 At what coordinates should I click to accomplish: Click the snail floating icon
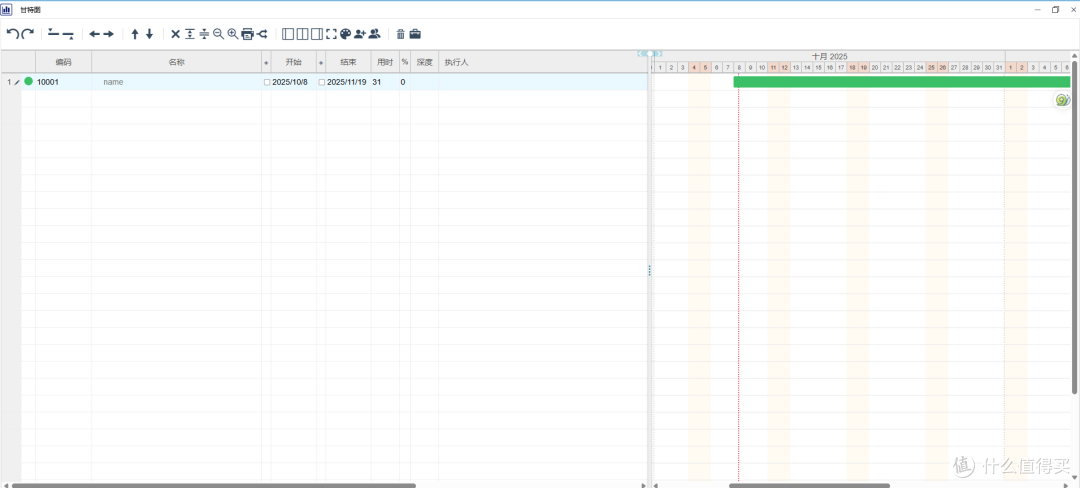point(1063,100)
